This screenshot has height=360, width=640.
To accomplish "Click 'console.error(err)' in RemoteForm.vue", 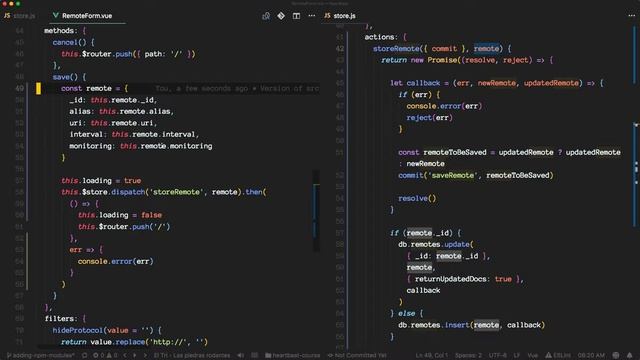I will [116, 261].
